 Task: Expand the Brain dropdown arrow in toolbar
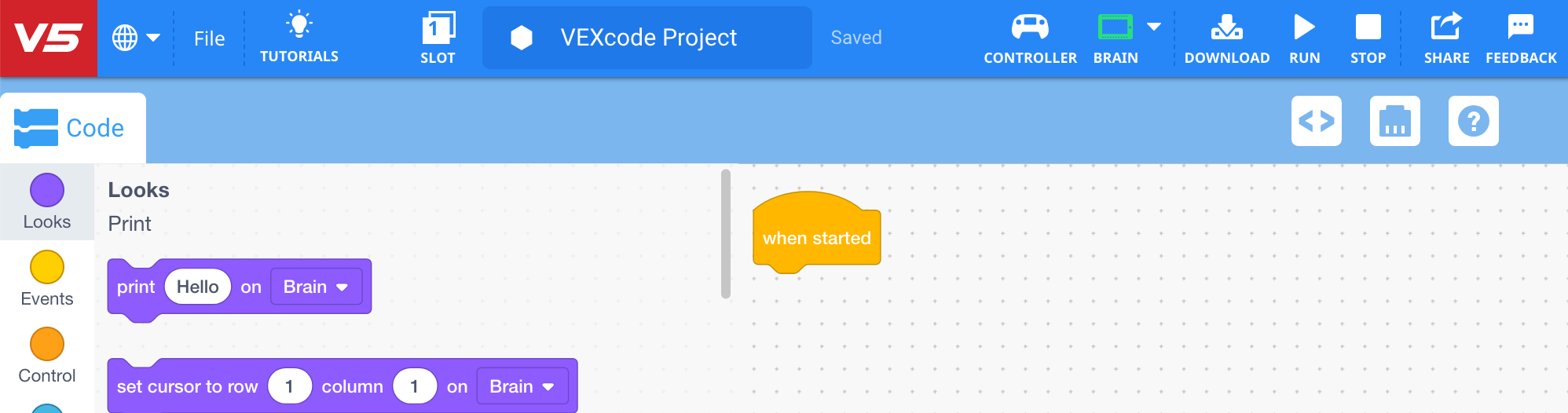[x=1154, y=27]
